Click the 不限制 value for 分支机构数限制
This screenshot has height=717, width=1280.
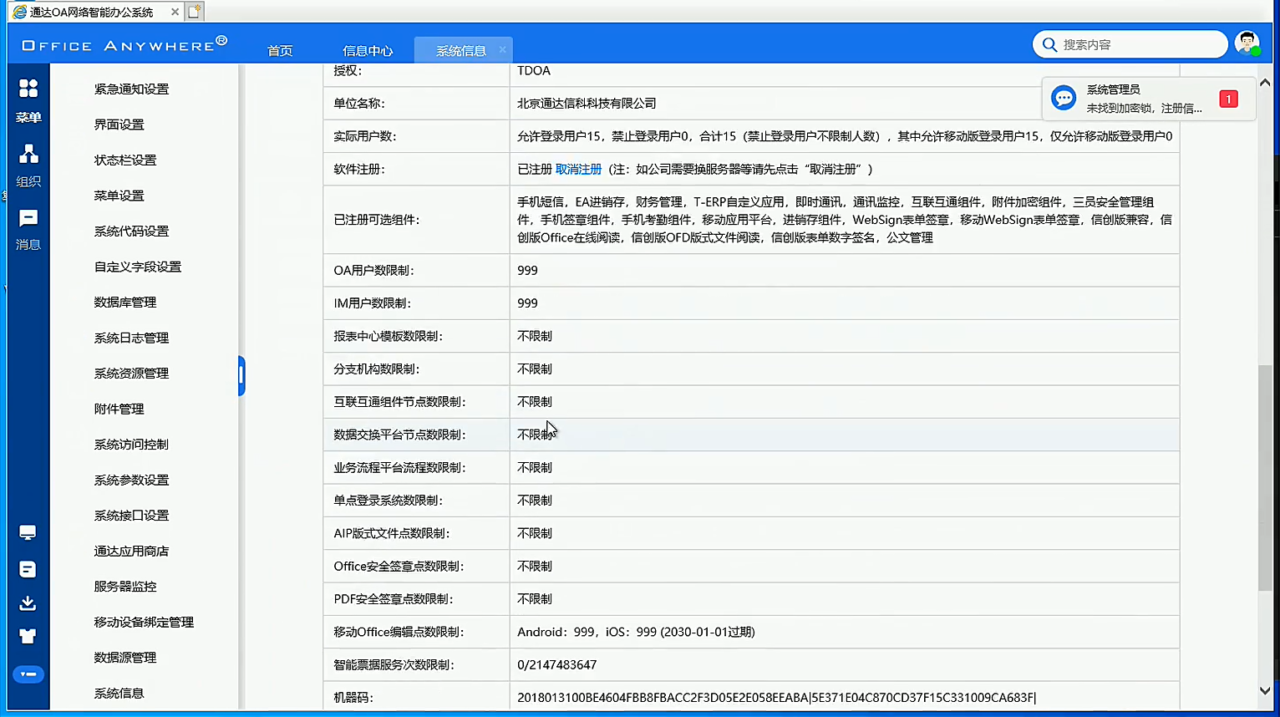tap(534, 369)
